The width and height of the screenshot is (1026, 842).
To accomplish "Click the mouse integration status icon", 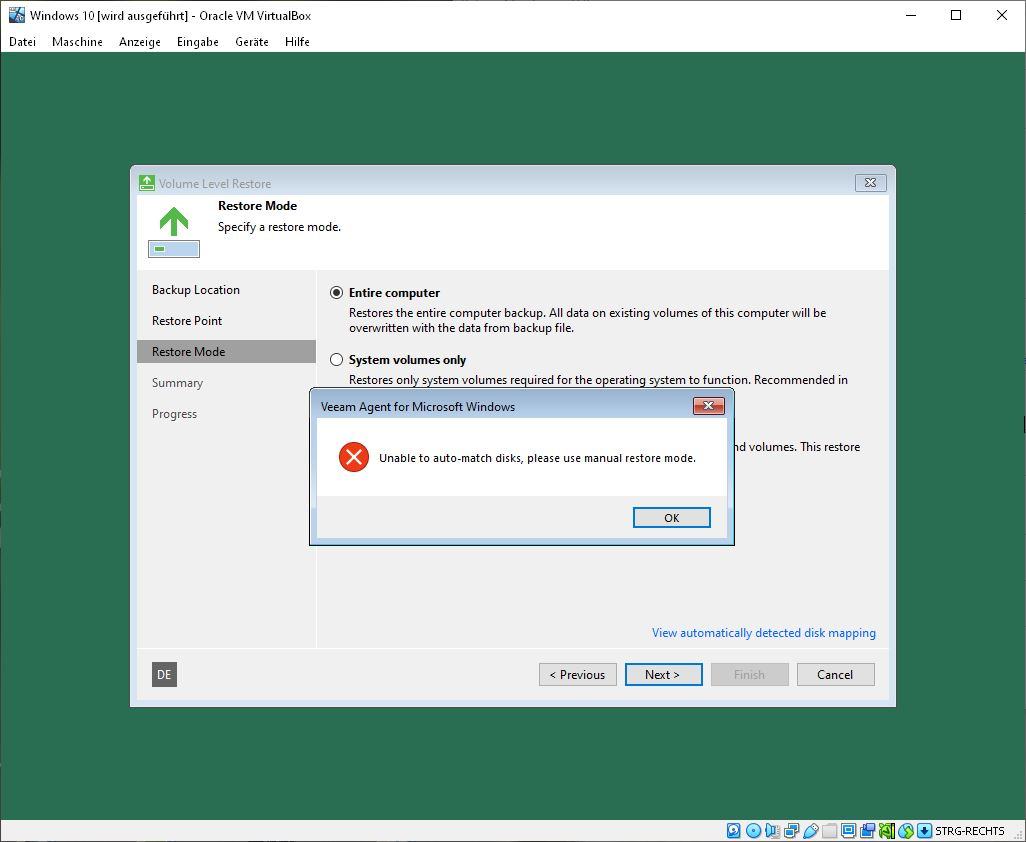I will point(906,831).
